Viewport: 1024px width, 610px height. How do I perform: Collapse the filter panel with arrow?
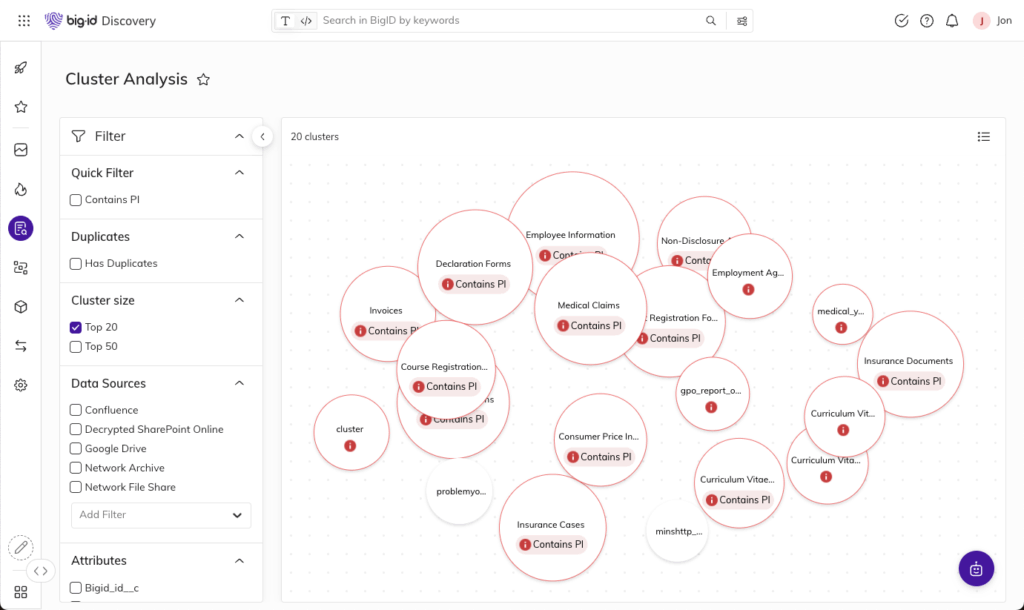262,136
